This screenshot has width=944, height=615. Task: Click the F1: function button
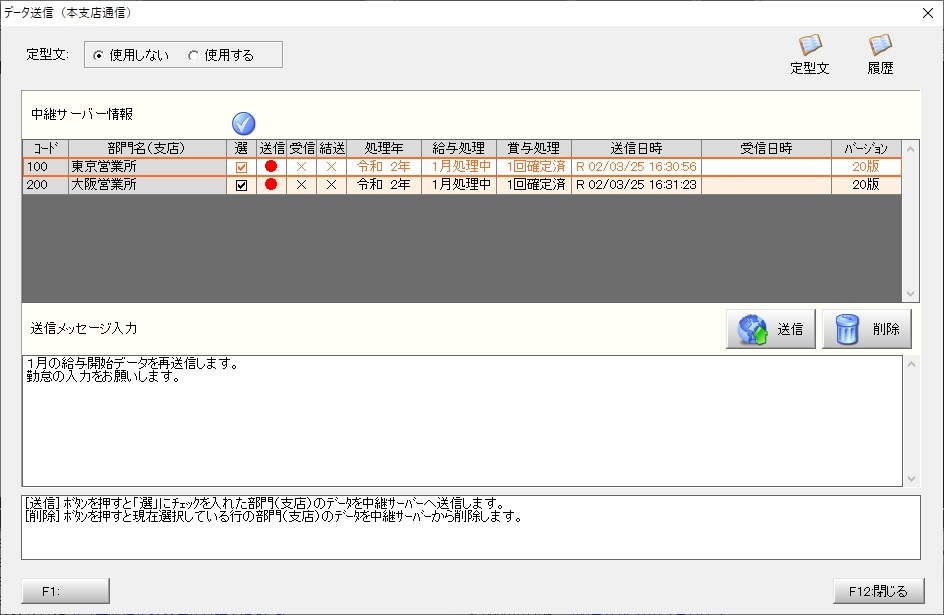pos(66,591)
